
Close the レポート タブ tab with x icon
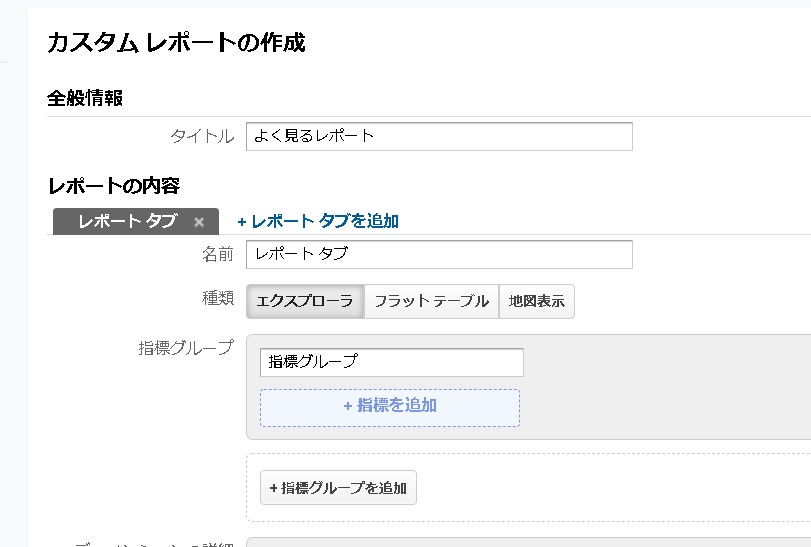point(199,222)
